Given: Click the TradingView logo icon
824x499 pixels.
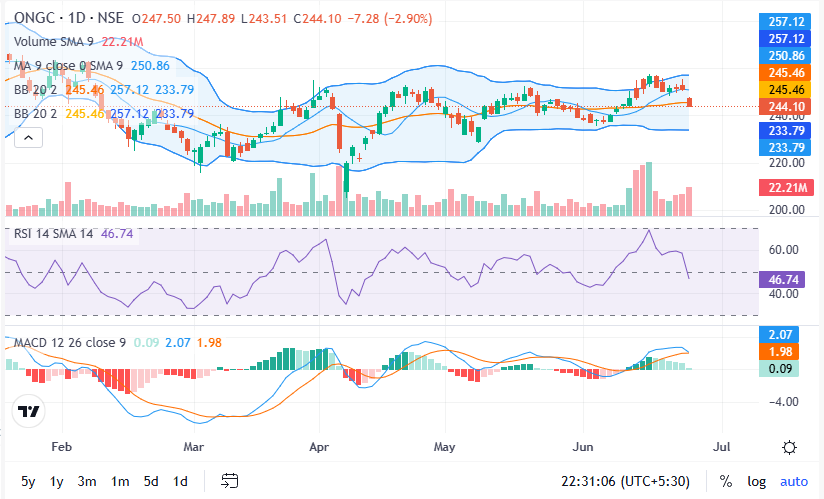Looking at the screenshot, I should [28, 411].
